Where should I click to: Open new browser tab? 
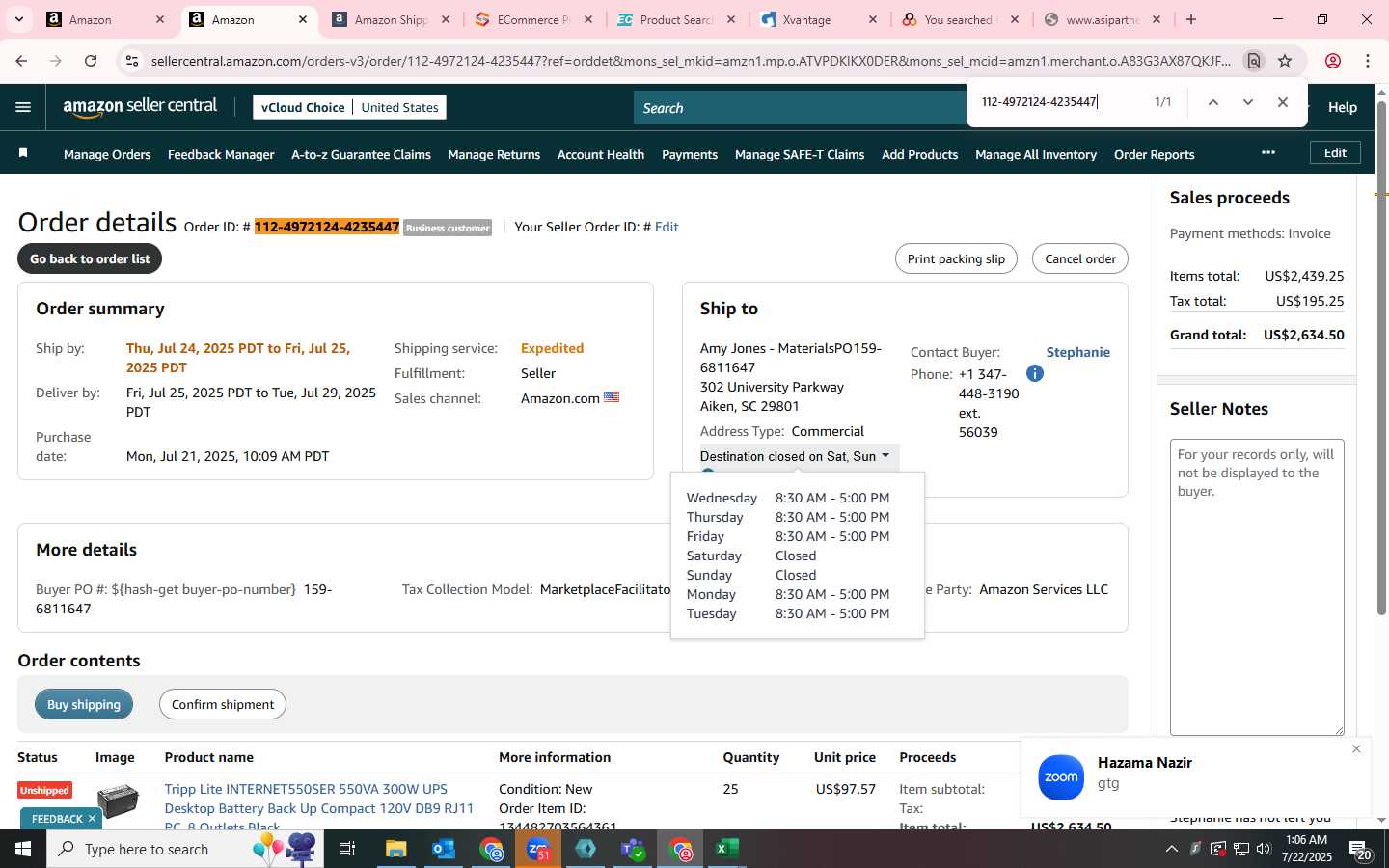point(1191,19)
